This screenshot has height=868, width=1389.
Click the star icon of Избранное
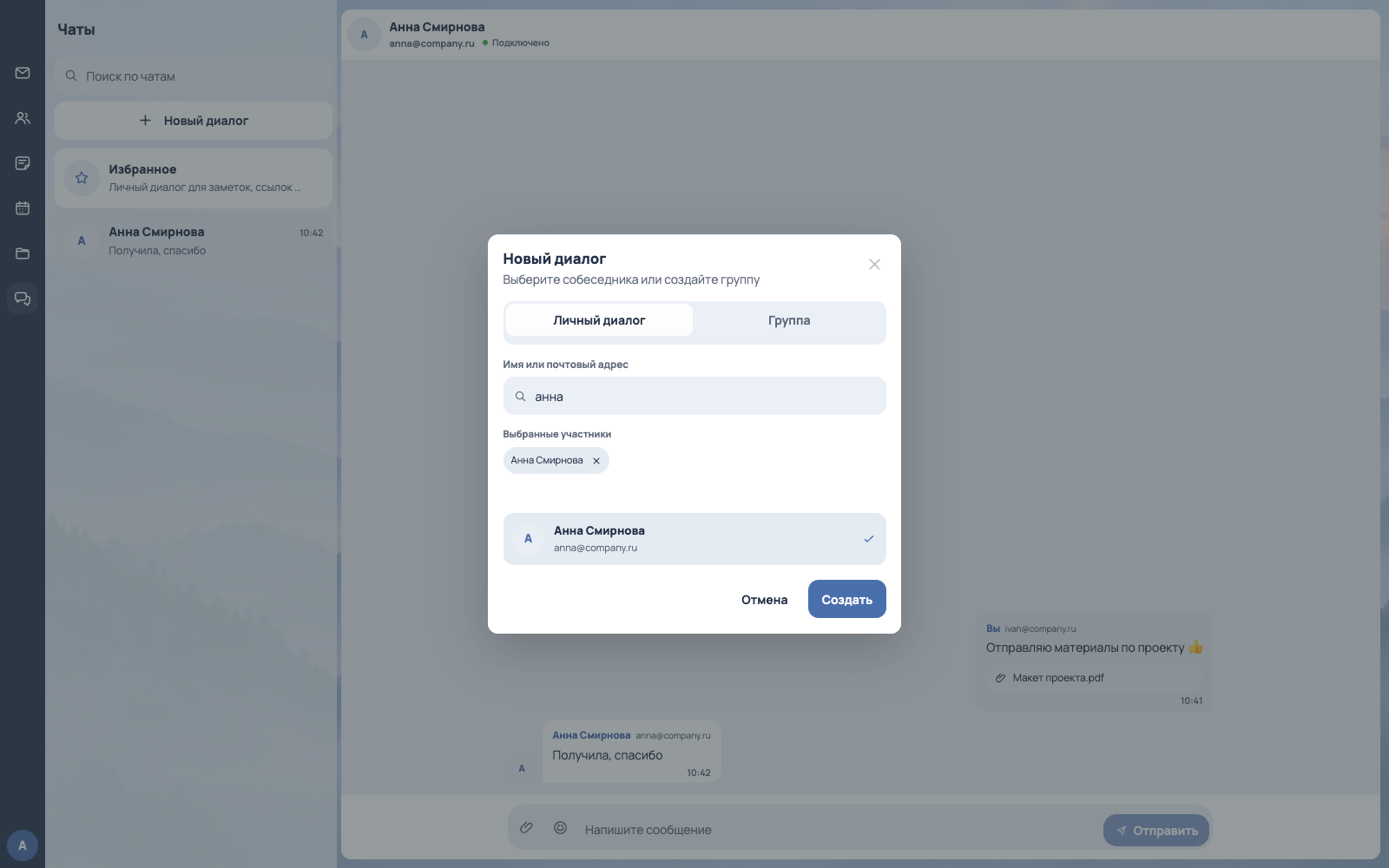pos(82,178)
